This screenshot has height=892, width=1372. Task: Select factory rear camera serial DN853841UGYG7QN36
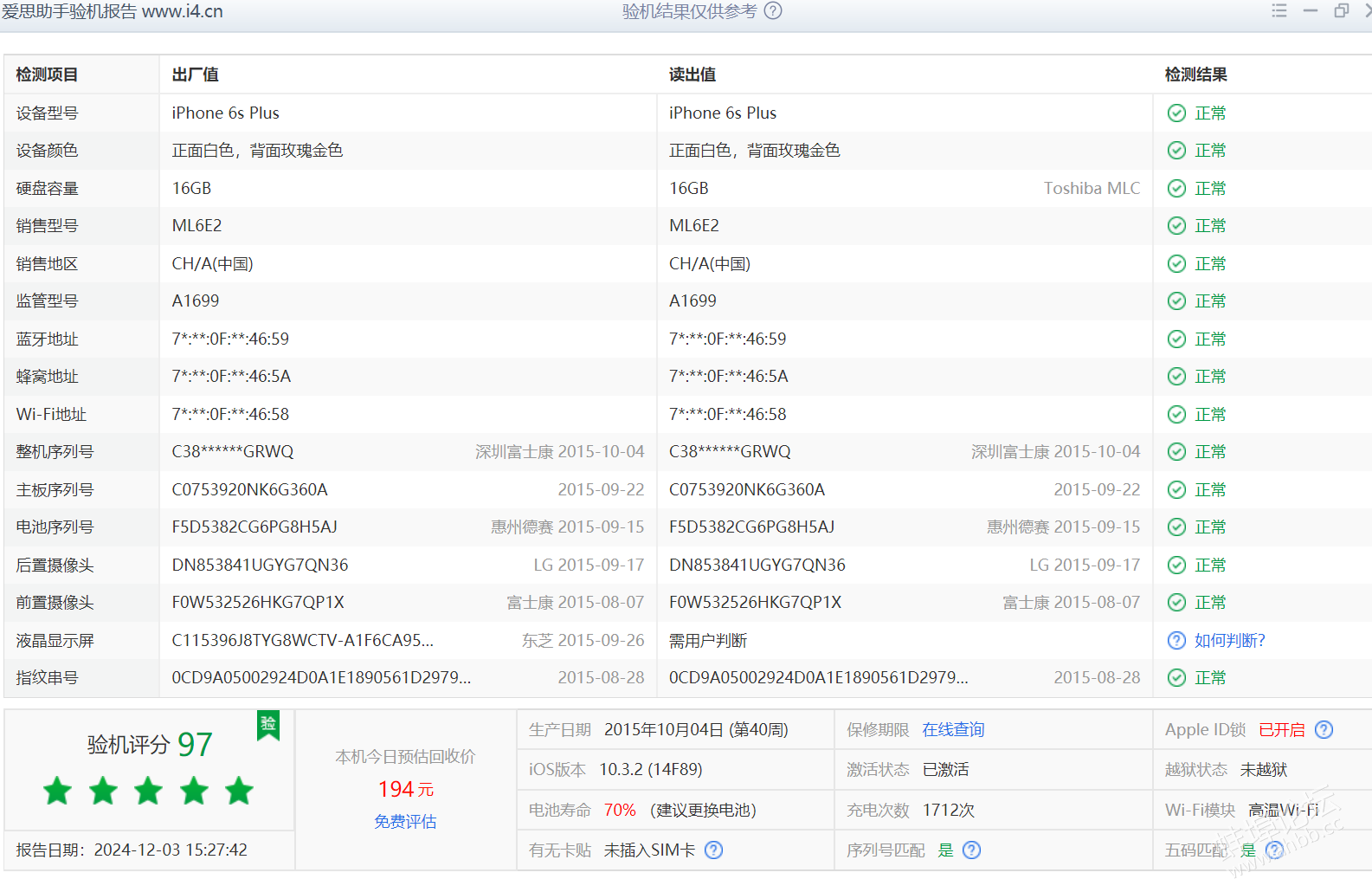(260, 565)
